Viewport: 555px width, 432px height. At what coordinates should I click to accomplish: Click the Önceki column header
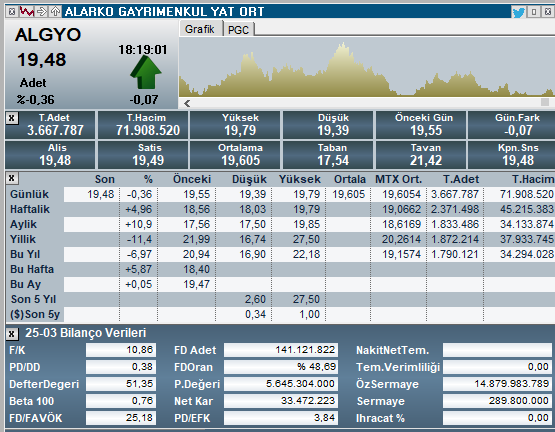[x=192, y=179]
